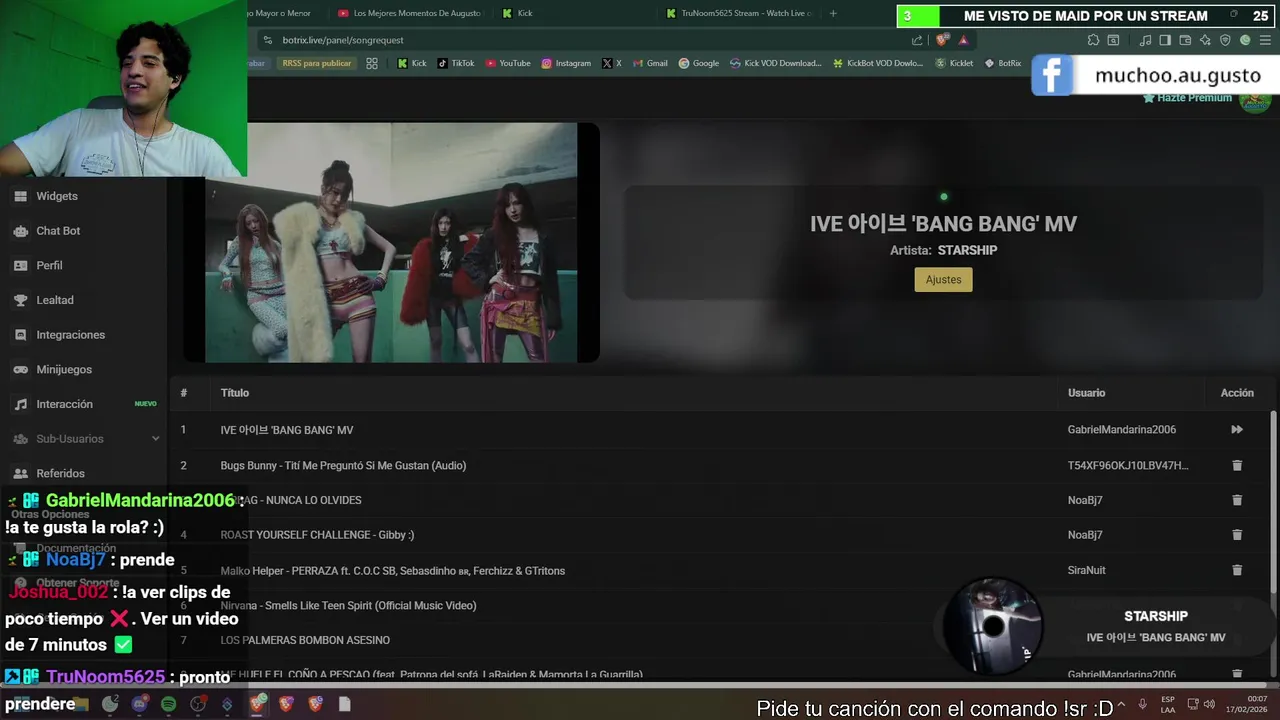Open the Kick VOD Download bookmark

[x=775, y=63]
